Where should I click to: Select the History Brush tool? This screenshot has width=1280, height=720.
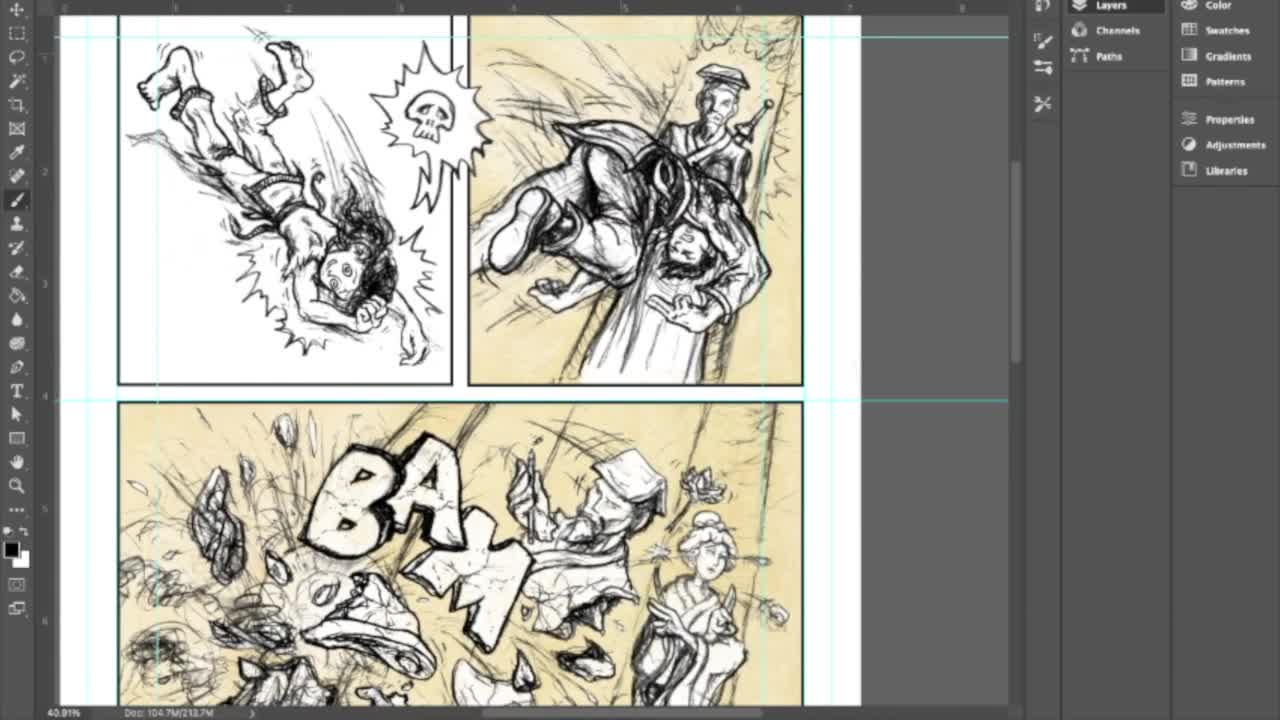point(17,248)
